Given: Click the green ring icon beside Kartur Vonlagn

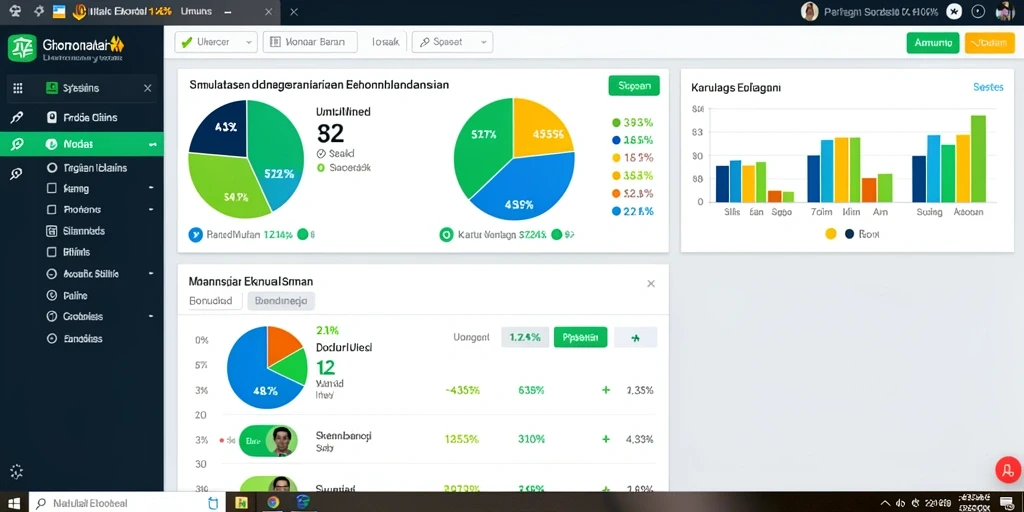Looking at the screenshot, I should tap(446, 234).
